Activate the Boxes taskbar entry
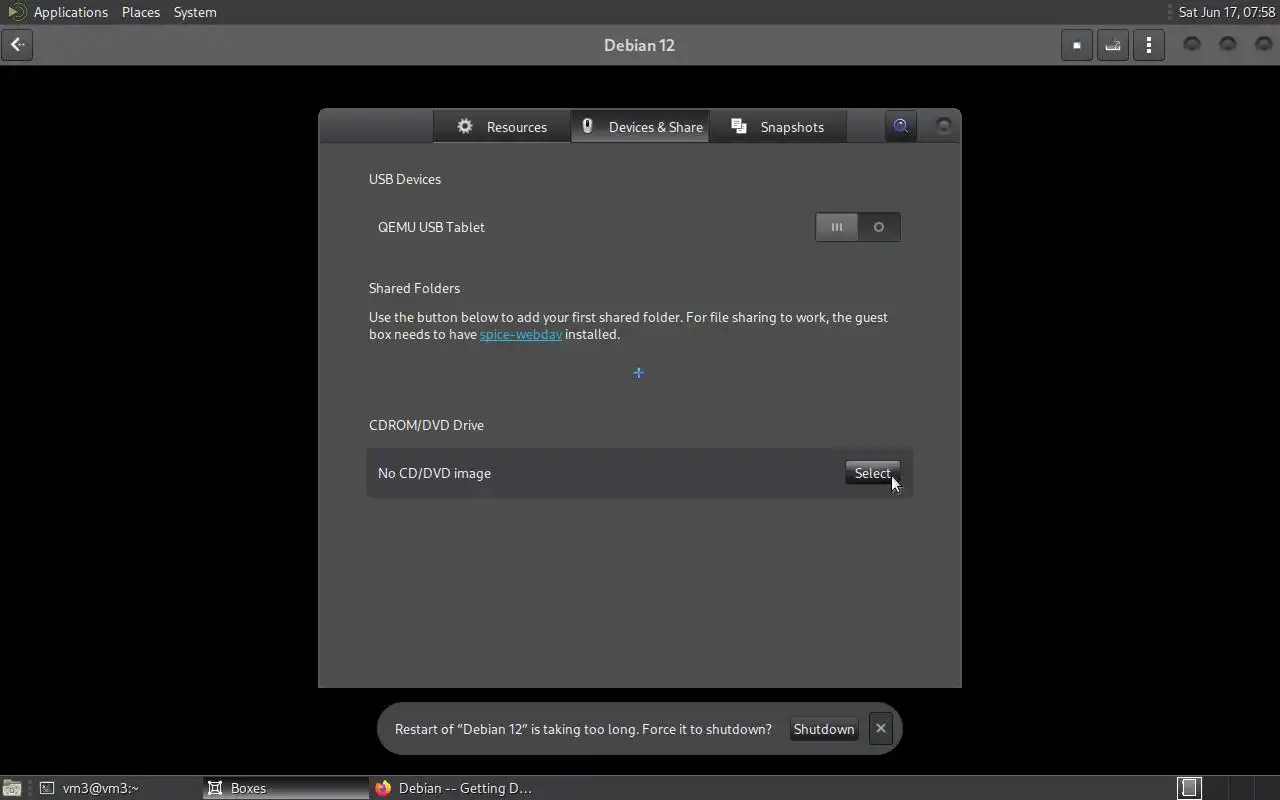Viewport: 1280px width, 800px height. [286, 788]
